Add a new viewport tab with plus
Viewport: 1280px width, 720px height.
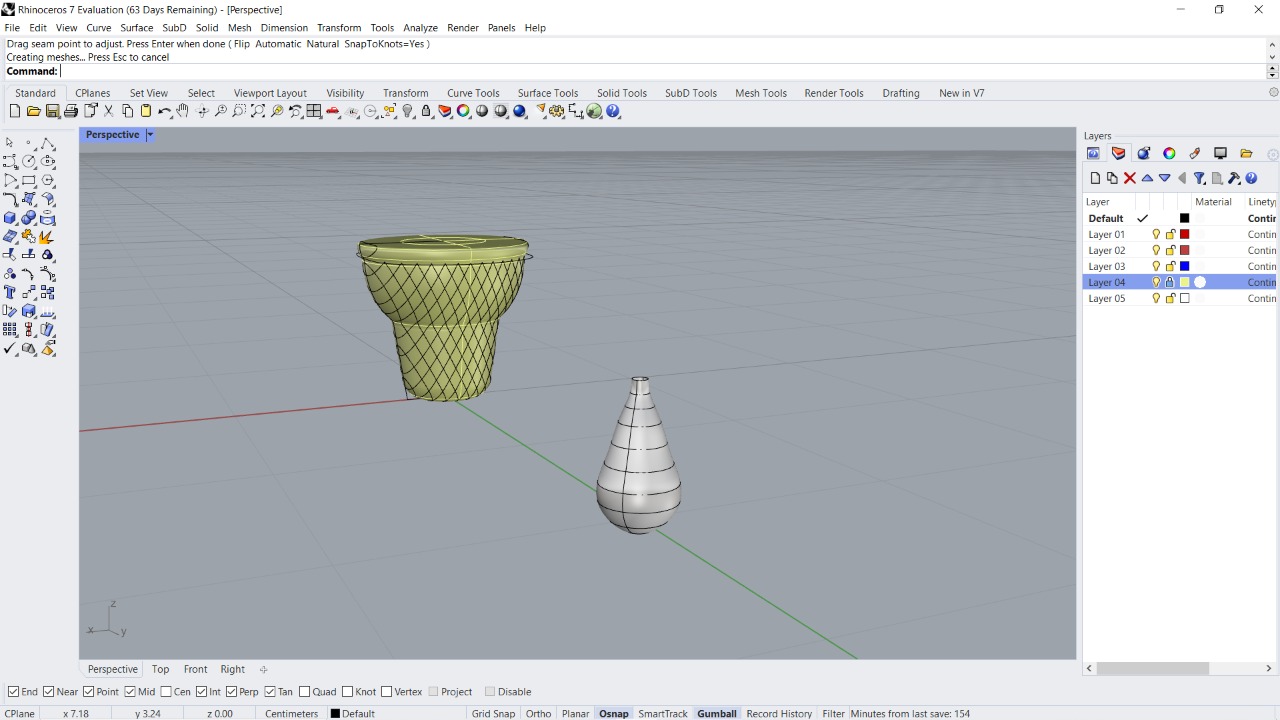click(263, 669)
